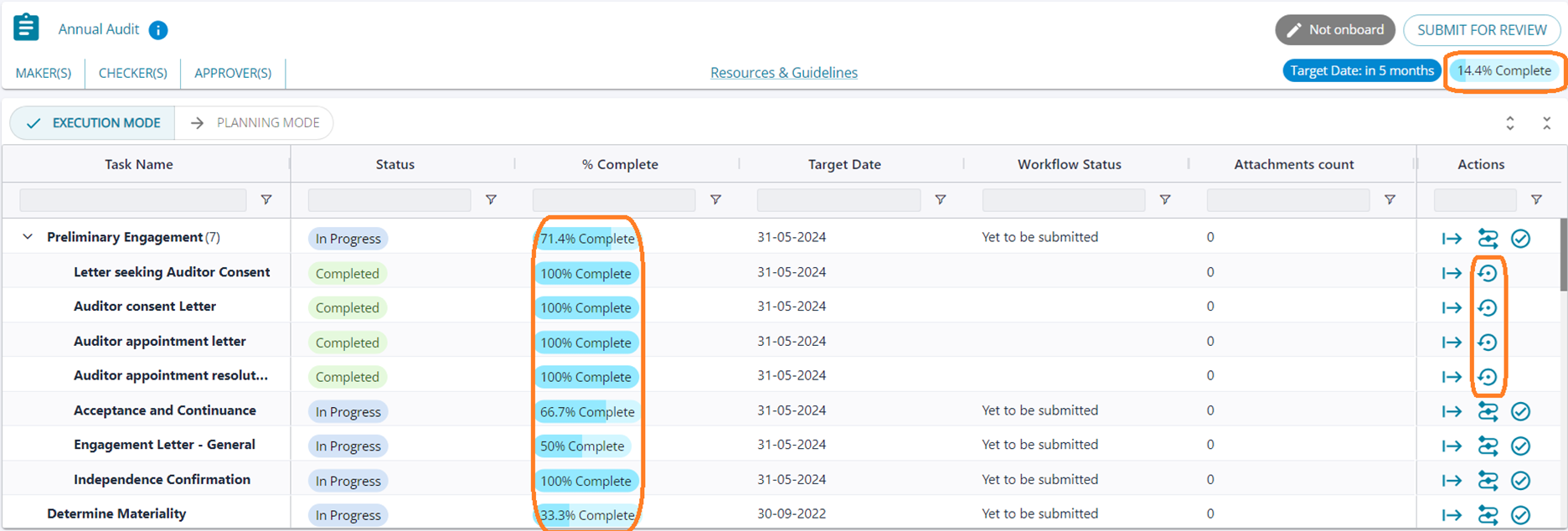Sort by the Target Date column header
The width and height of the screenshot is (1568, 531).
844,164
